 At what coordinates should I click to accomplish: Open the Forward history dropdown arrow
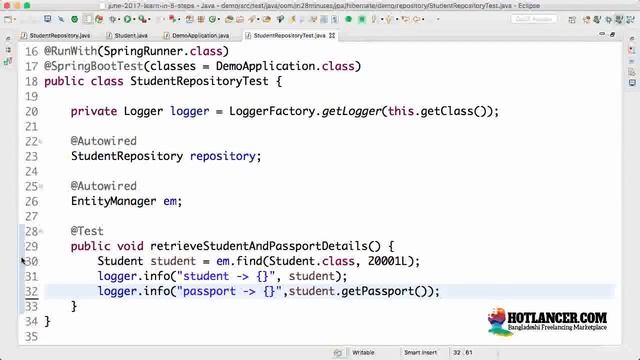point(423,19)
